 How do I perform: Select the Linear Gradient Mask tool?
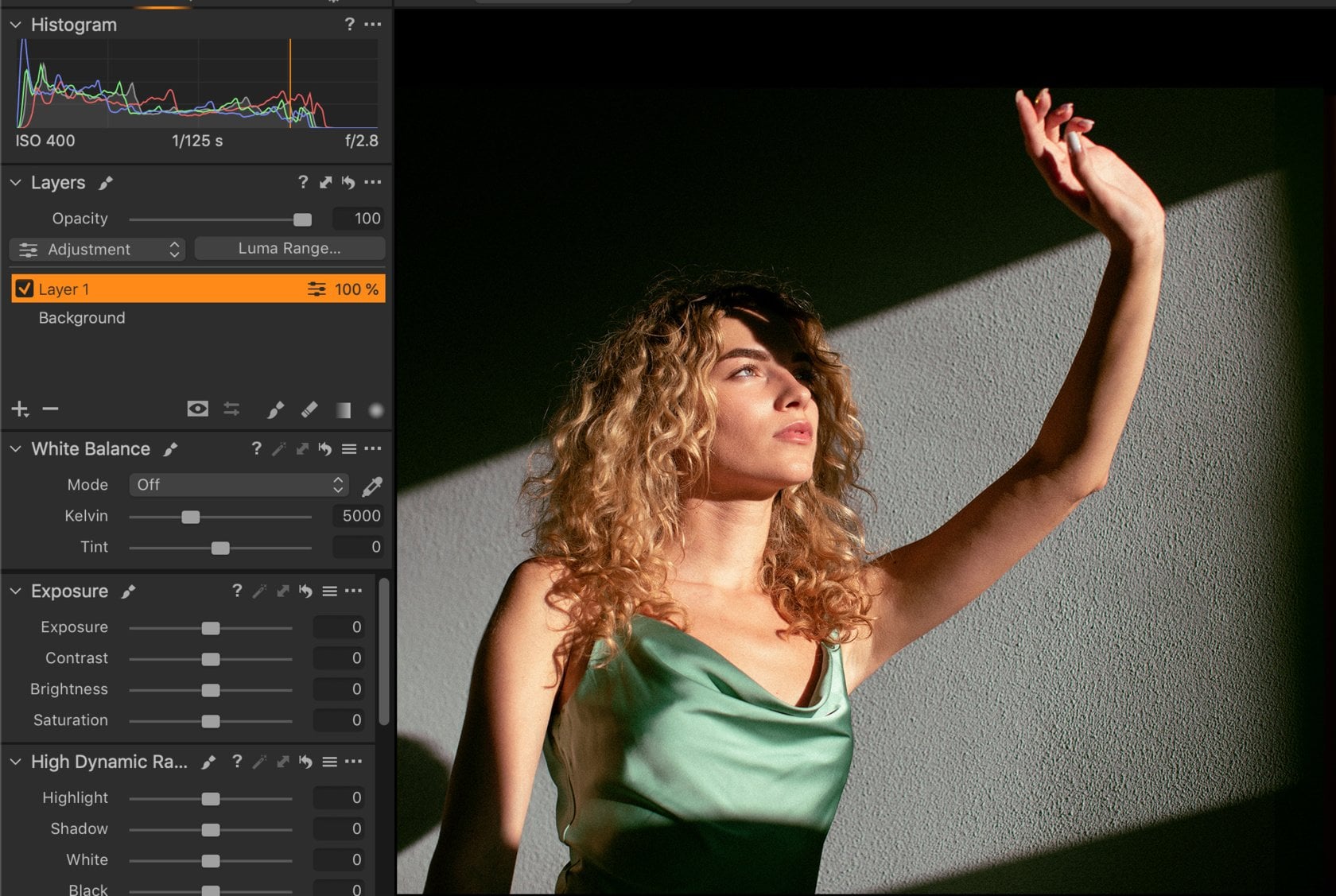pyautogui.click(x=343, y=410)
